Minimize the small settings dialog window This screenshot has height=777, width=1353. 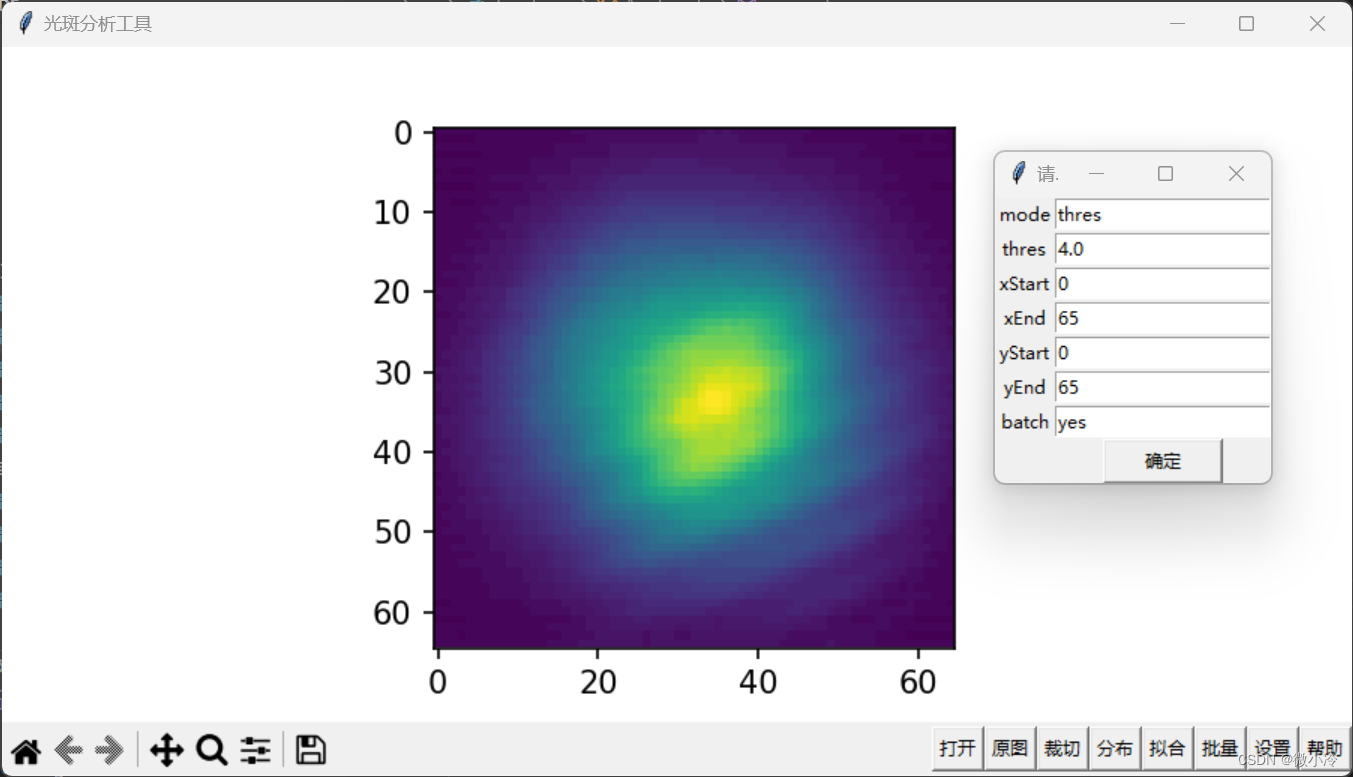pyautogui.click(x=1096, y=174)
